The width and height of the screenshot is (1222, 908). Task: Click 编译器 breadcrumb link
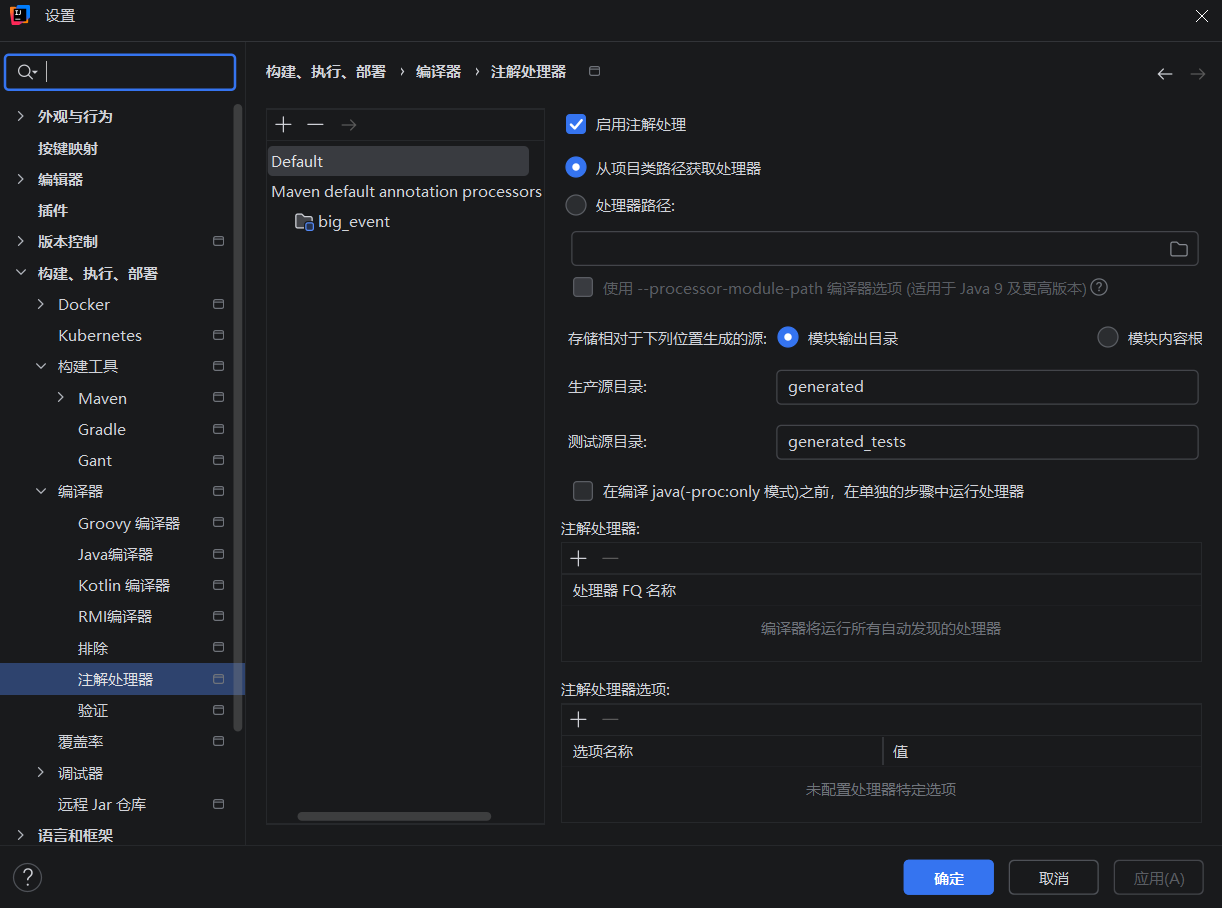[438, 72]
